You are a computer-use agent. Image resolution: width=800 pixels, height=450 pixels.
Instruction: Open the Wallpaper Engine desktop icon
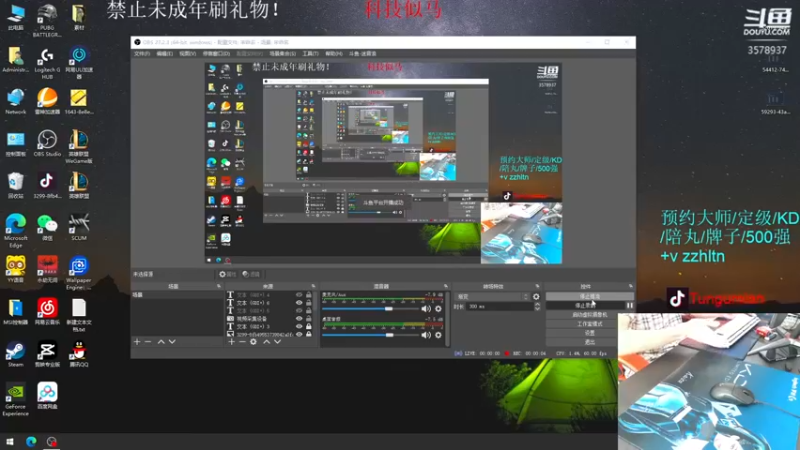pyautogui.click(x=79, y=273)
